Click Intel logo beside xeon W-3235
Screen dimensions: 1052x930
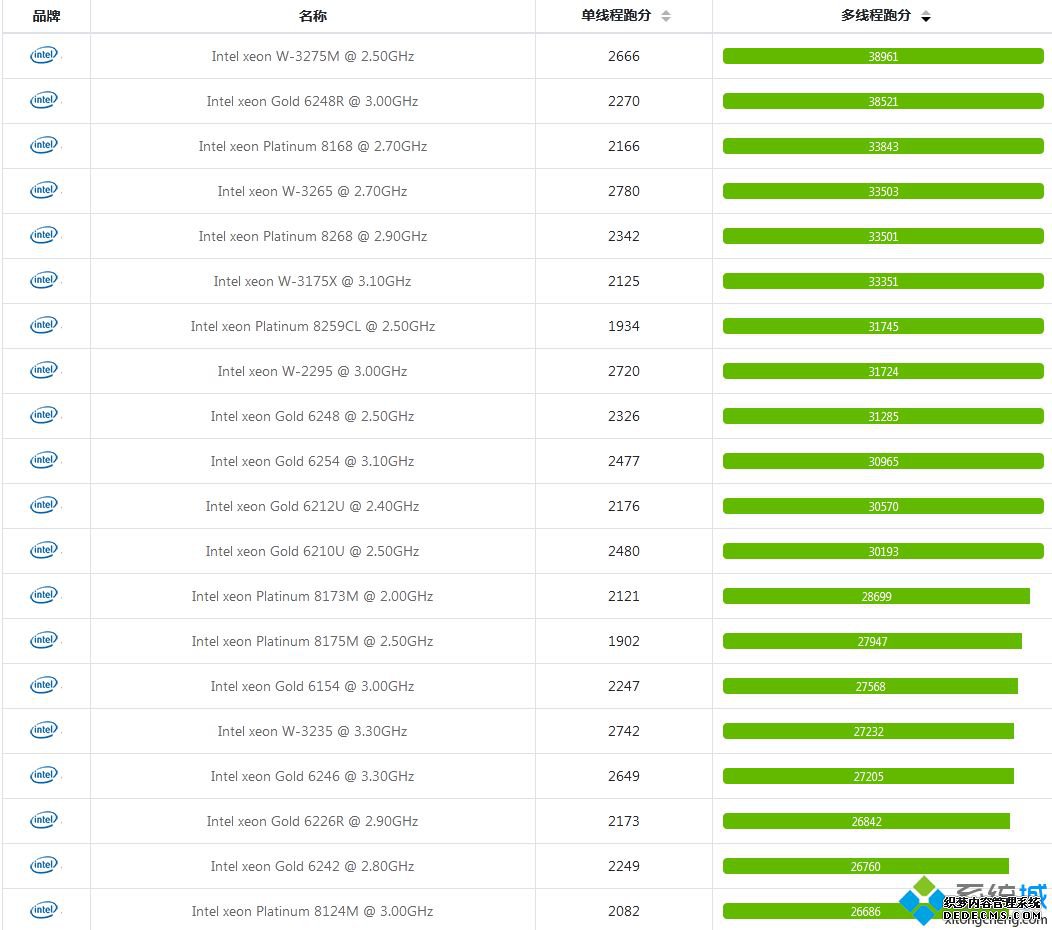pos(44,729)
